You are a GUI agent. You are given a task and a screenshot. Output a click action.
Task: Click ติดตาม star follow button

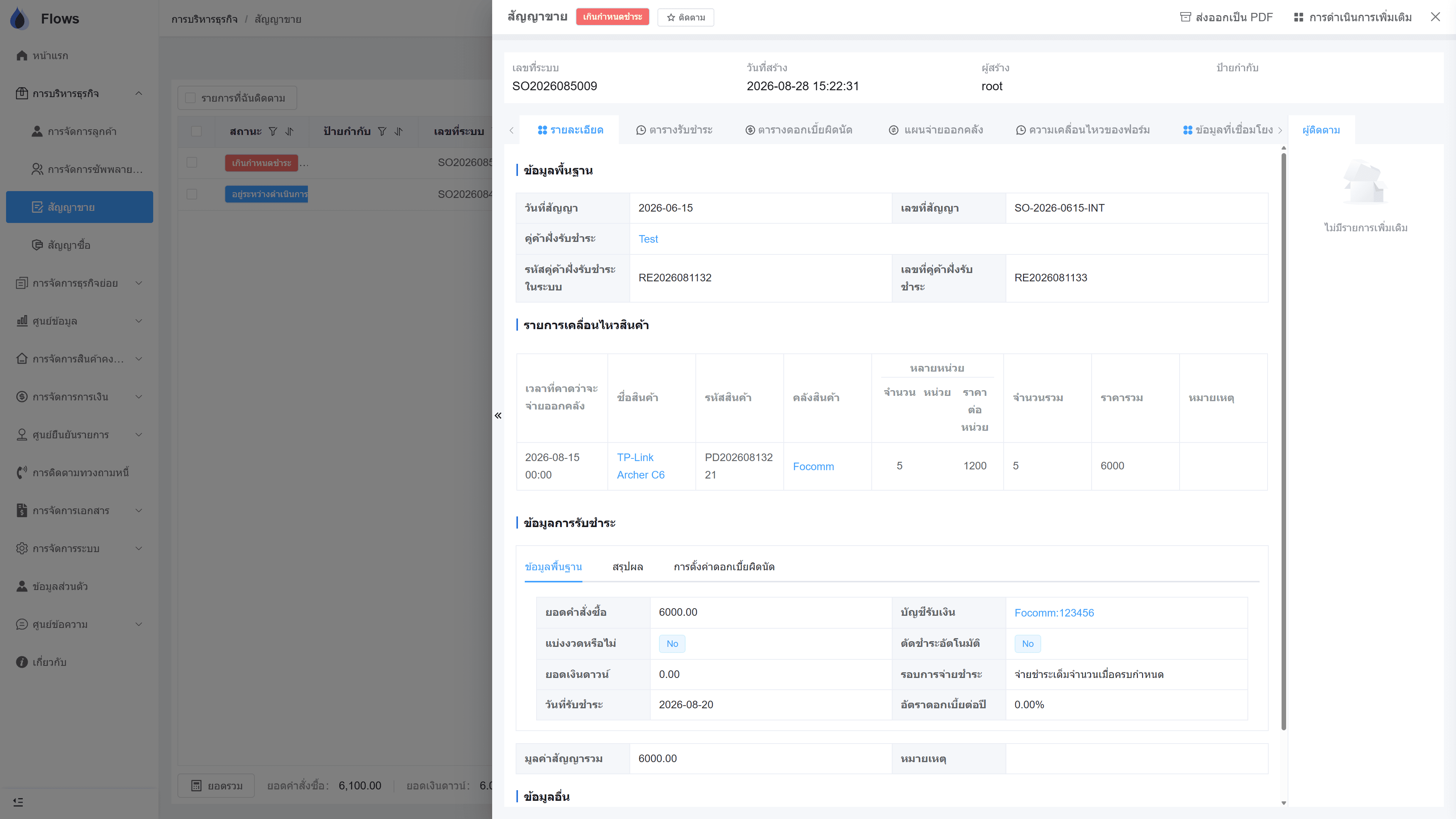coord(685,17)
